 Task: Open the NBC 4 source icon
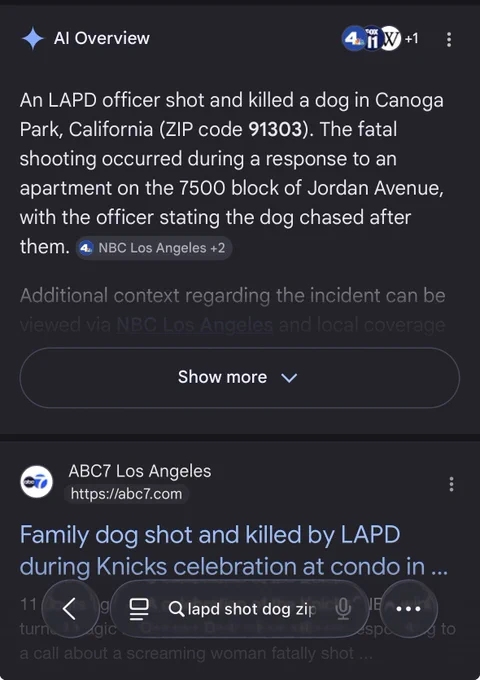click(x=353, y=39)
